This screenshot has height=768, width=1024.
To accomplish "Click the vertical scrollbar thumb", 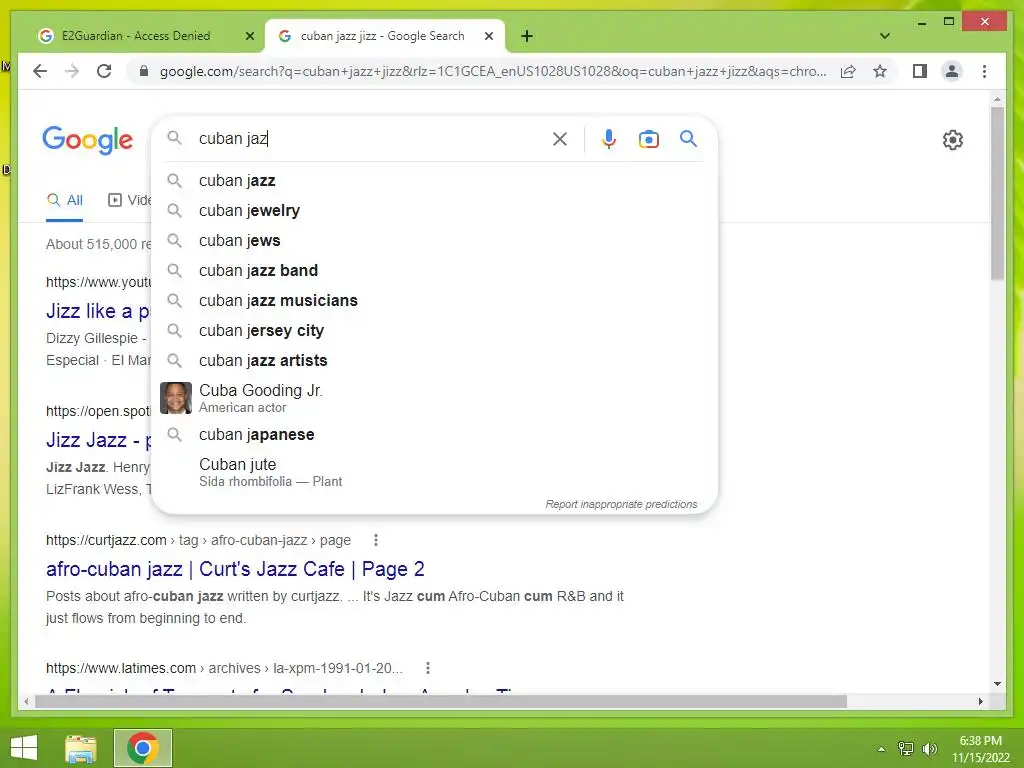I will tap(997, 193).
